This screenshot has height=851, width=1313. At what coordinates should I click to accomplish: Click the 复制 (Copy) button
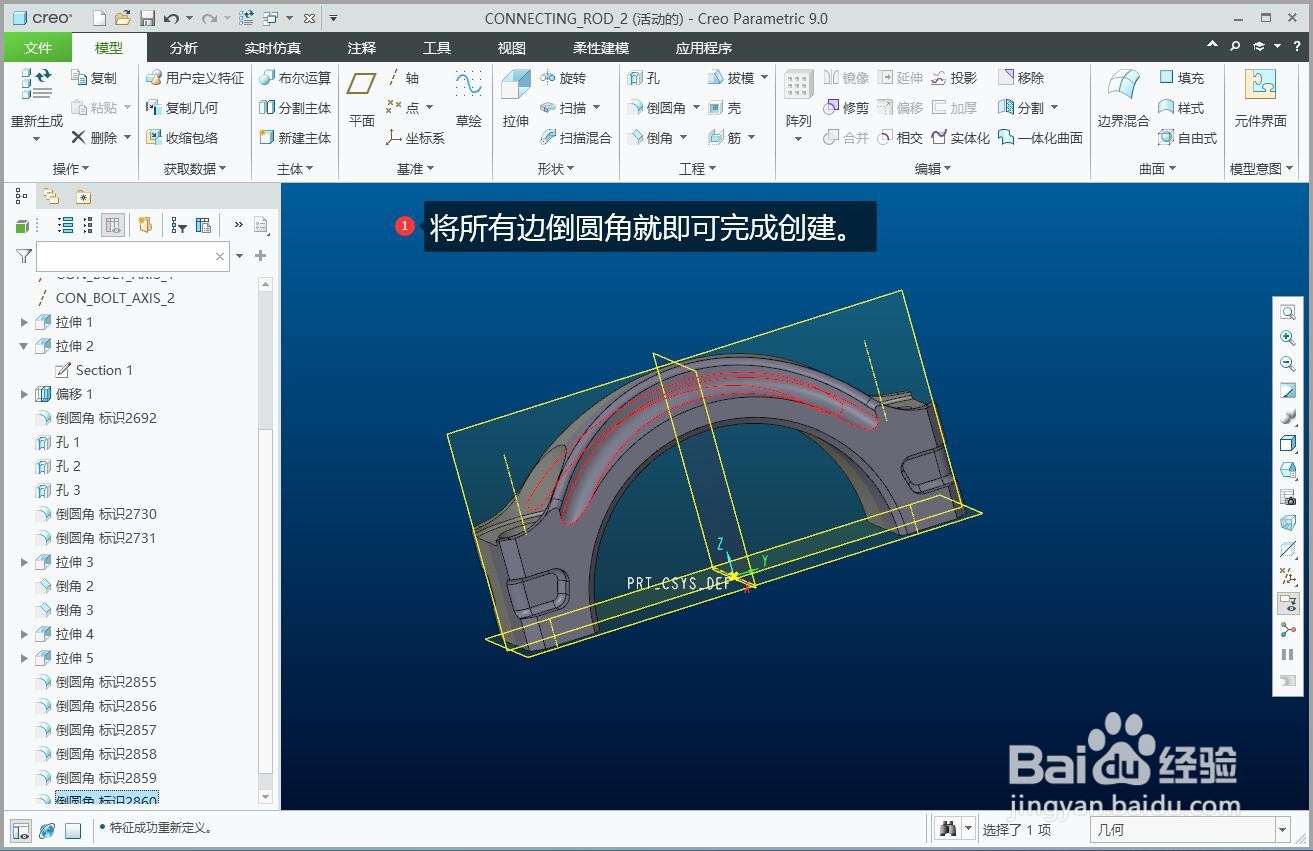pos(94,78)
